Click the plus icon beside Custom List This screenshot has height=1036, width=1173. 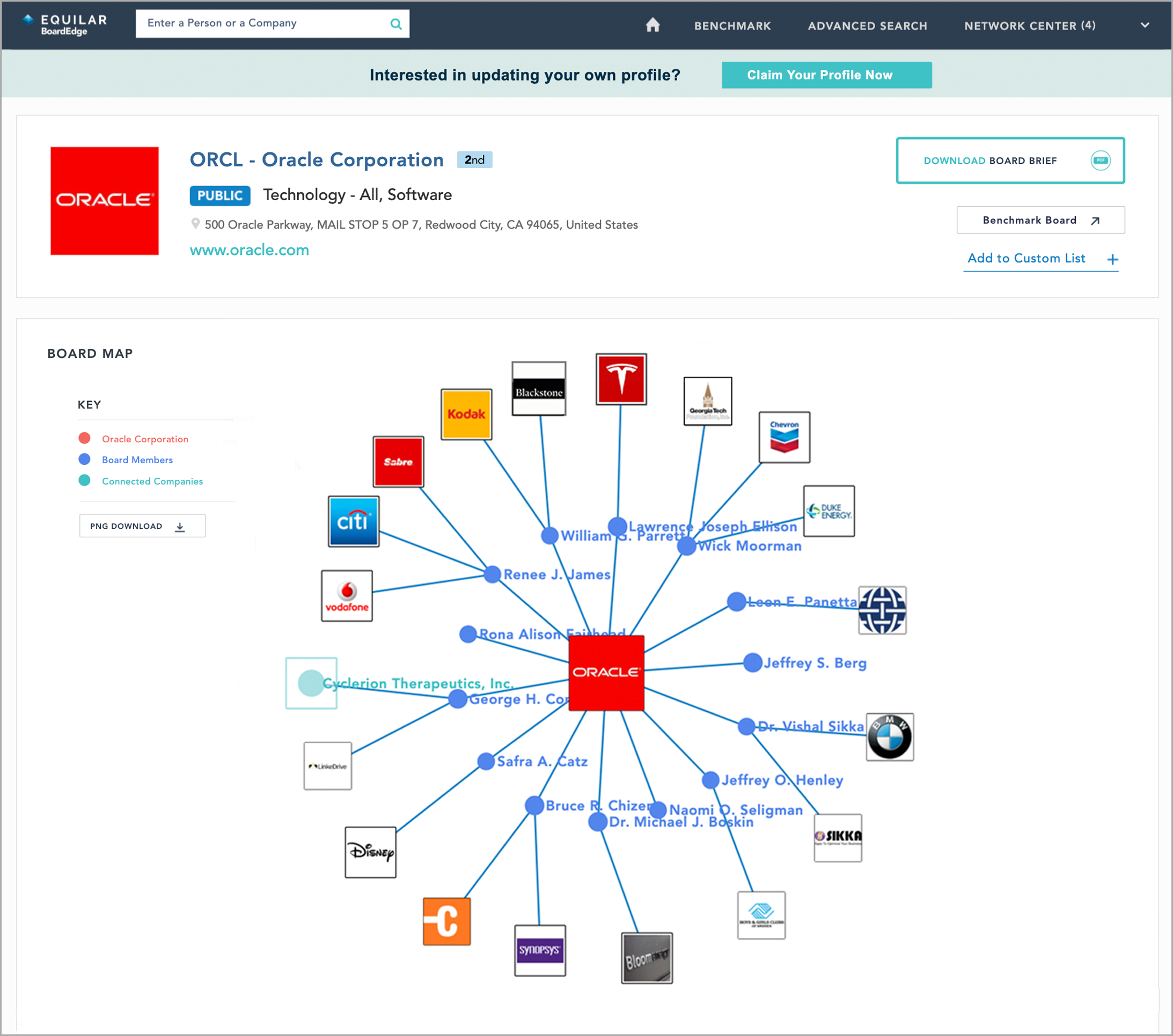tap(1112, 259)
